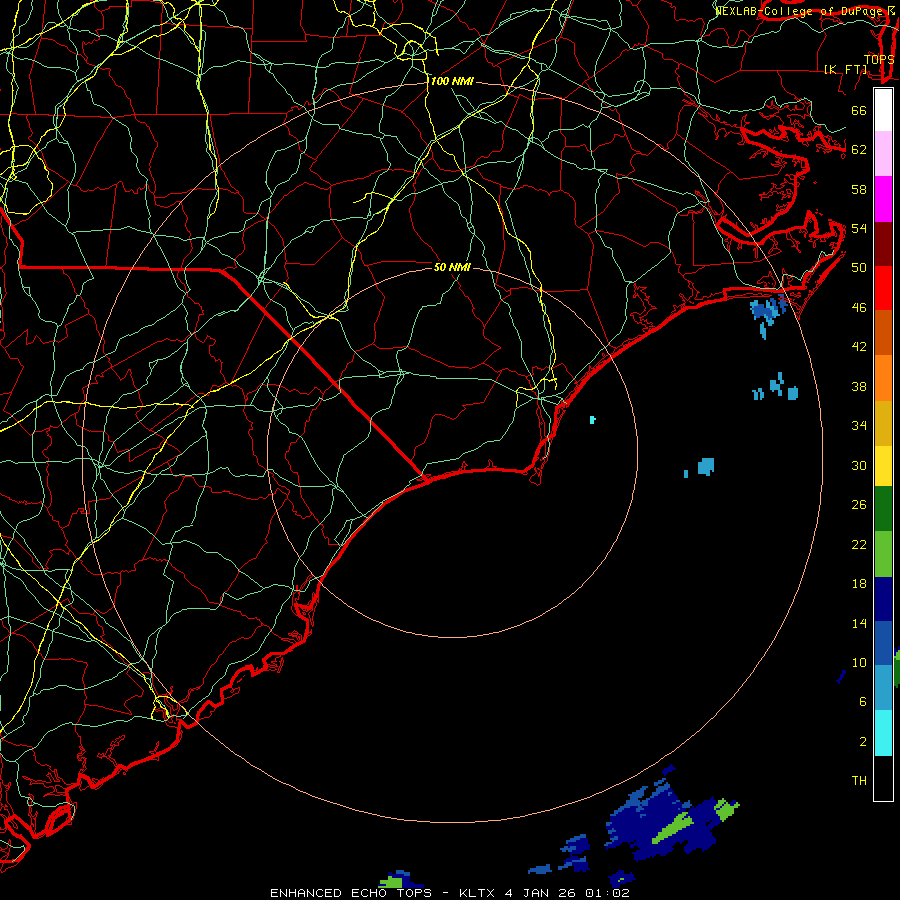Click the "18" legend value

[859, 584]
